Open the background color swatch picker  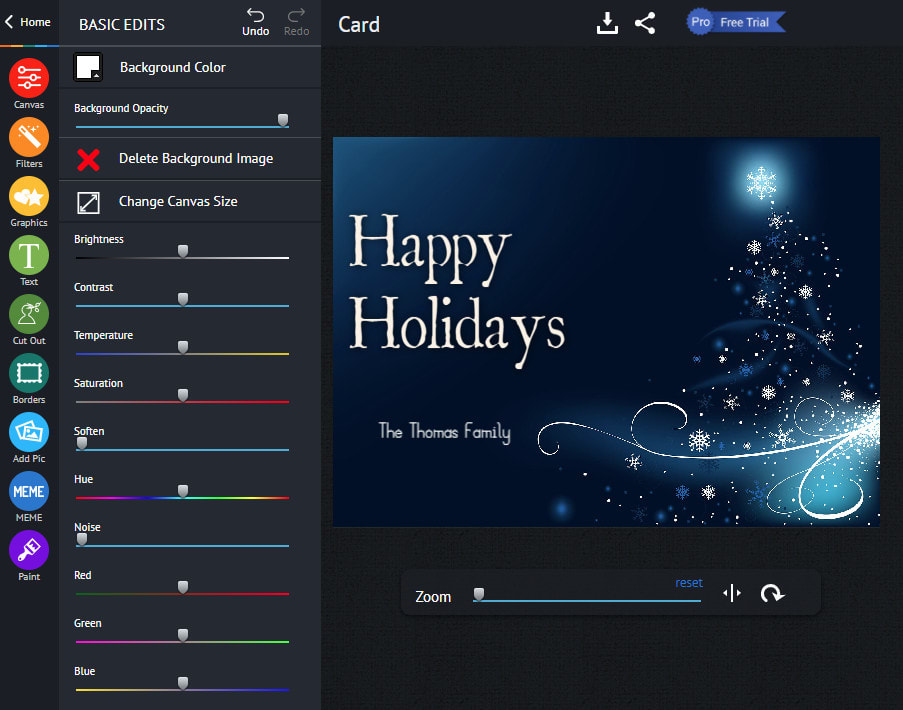click(x=88, y=67)
